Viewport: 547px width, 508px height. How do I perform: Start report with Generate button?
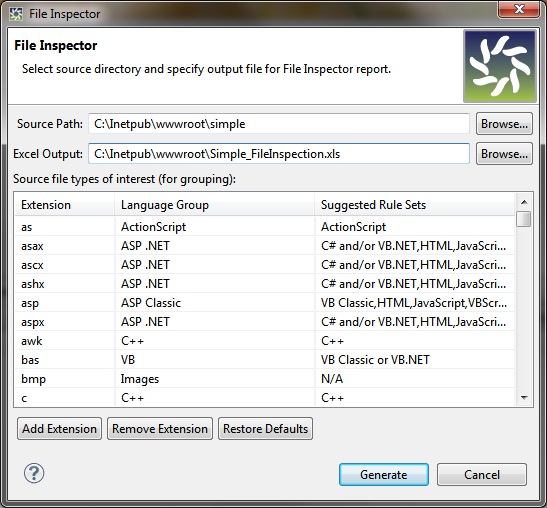click(x=384, y=475)
